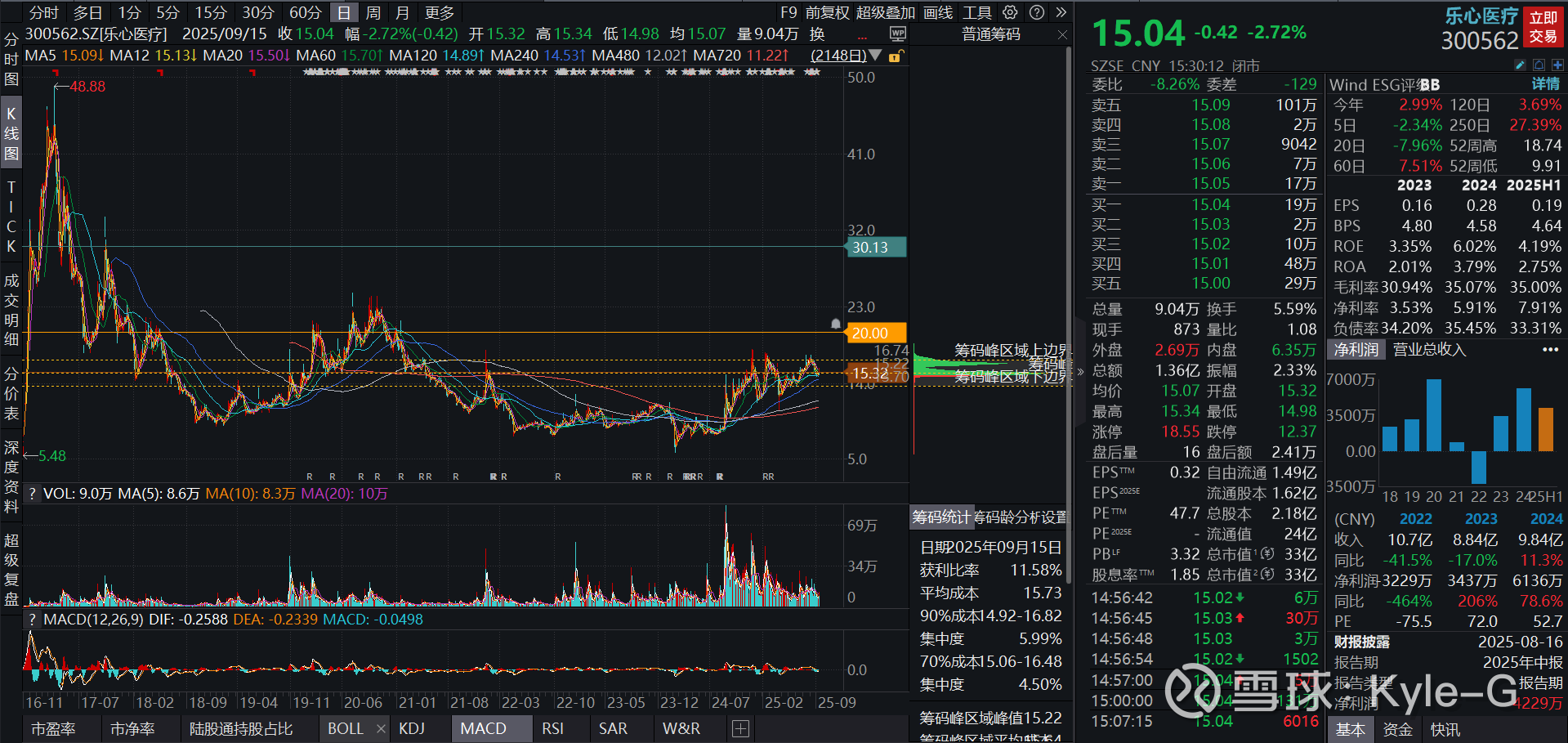Click the red 立即交易 button
This screenshot has width=1568, height=743.
(x=1543, y=27)
